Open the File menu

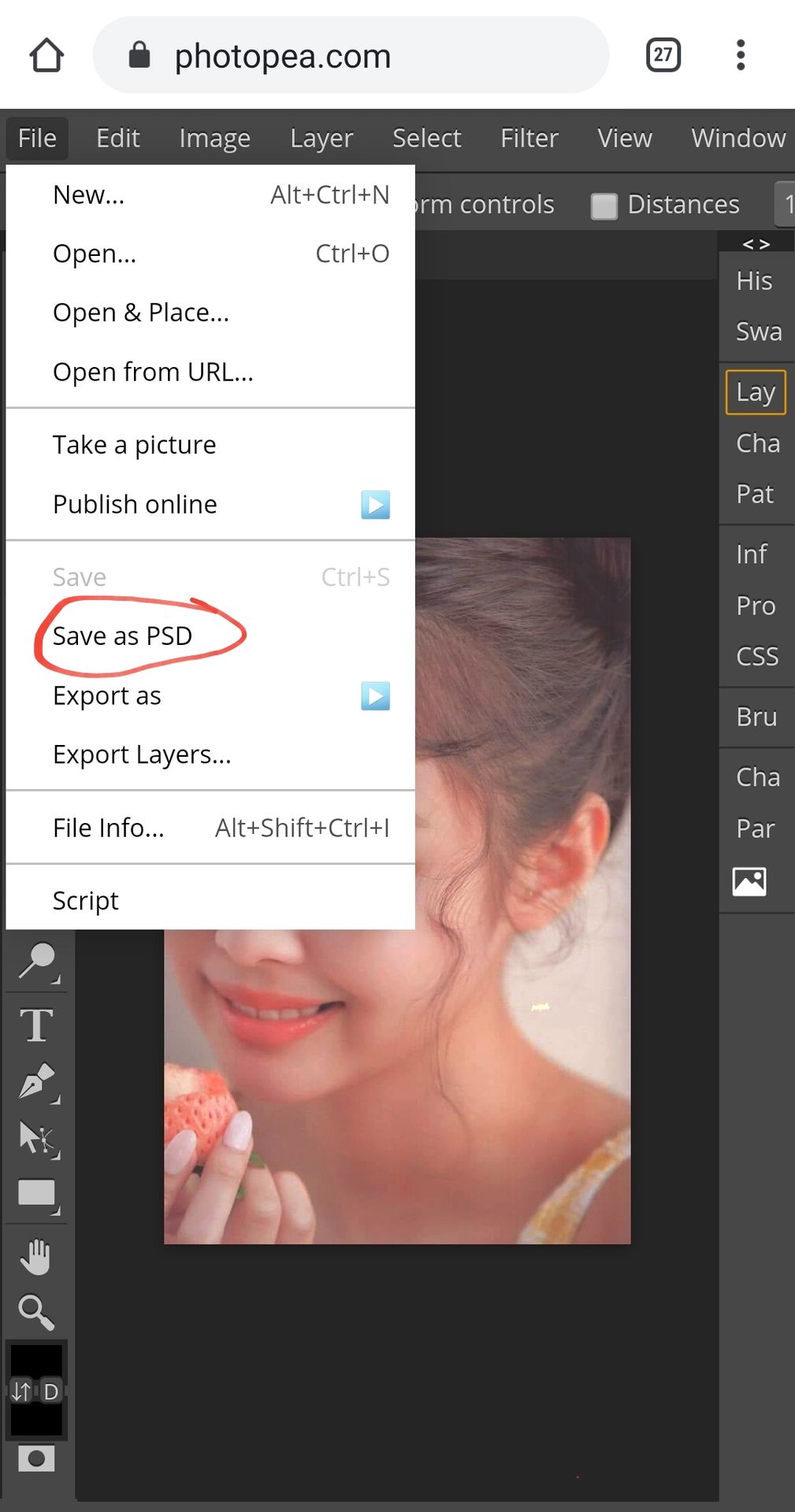pyautogui.click(x=37, y=139)
